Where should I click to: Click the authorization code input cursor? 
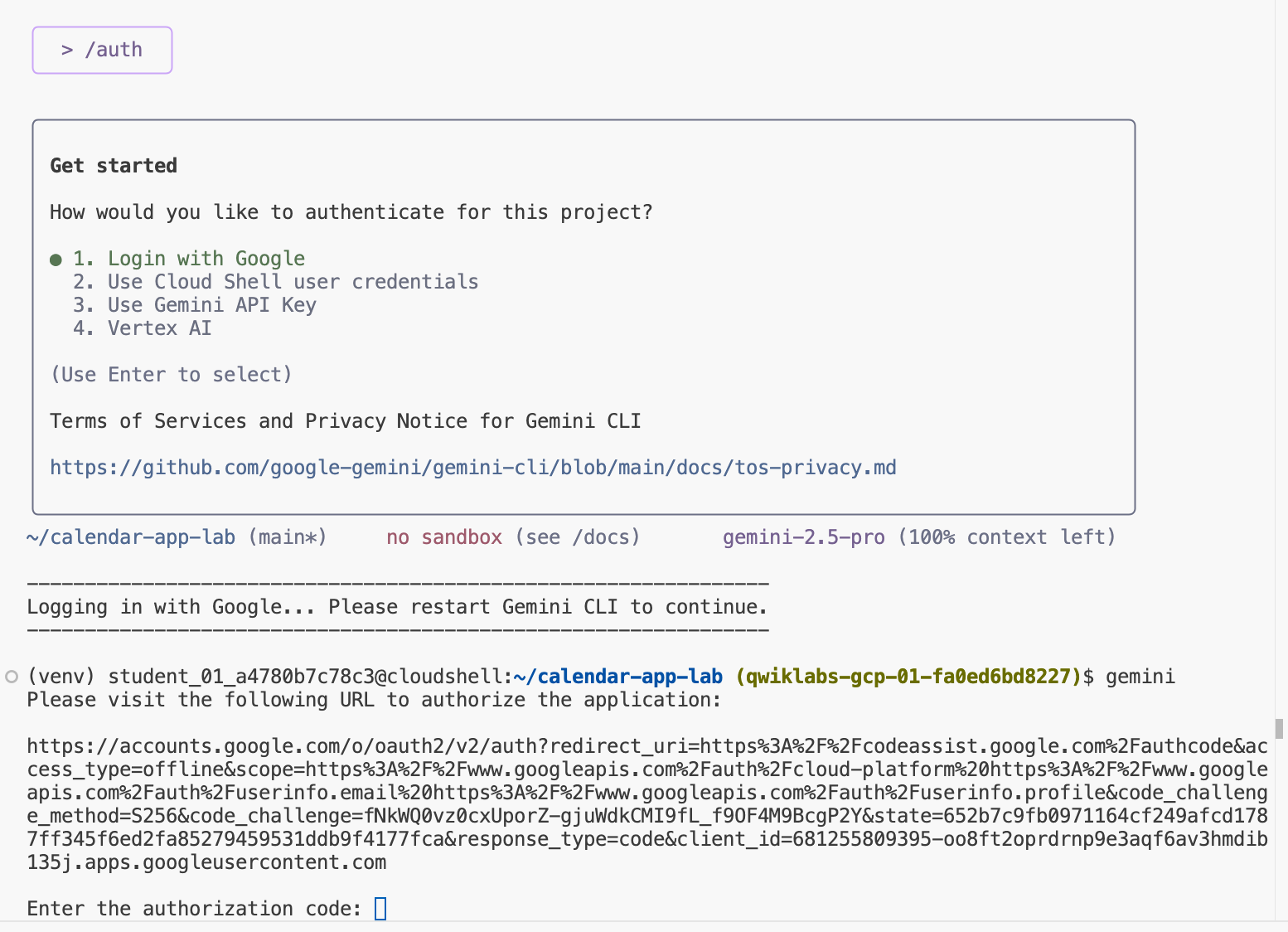click(380, 909)
